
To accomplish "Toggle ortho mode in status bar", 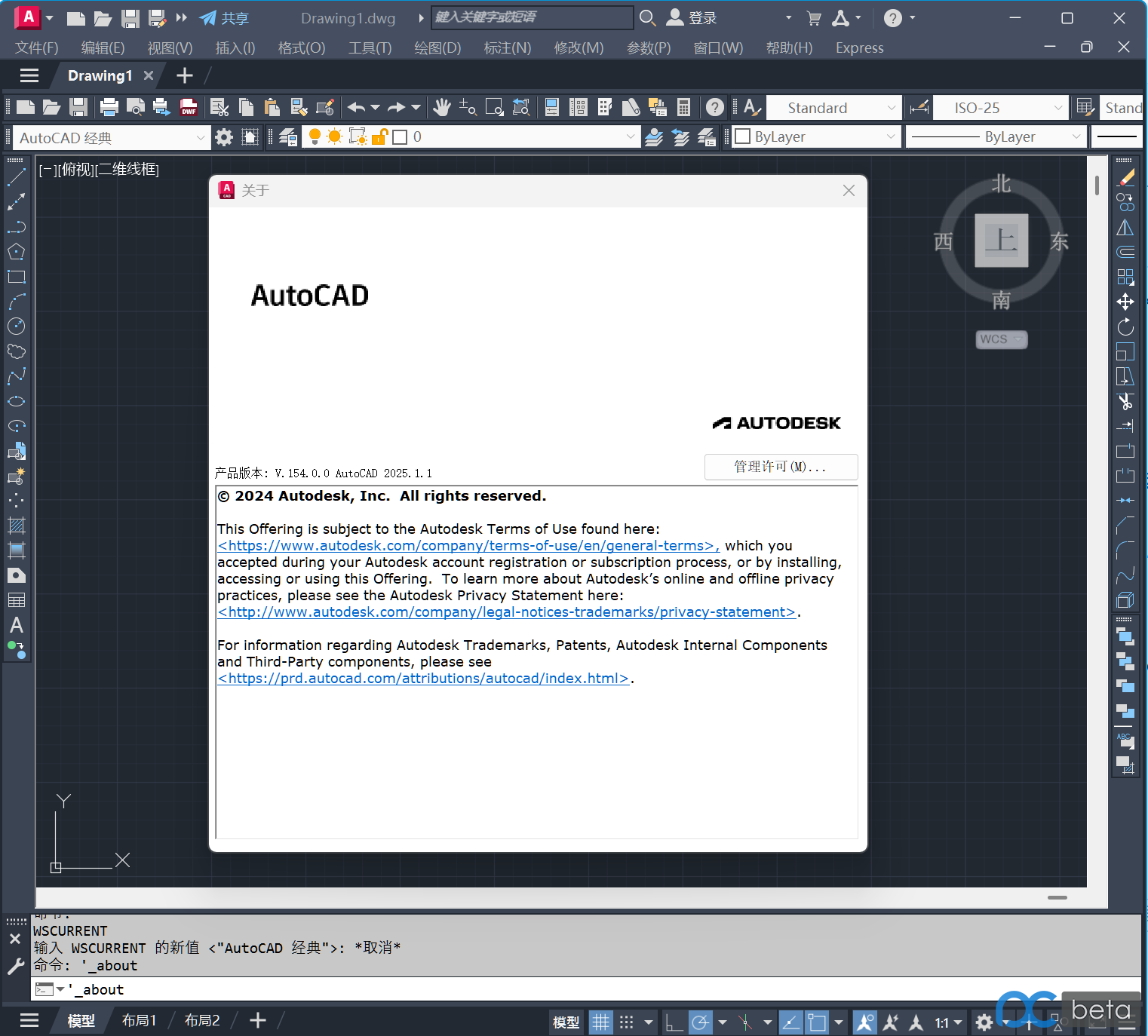I will tap(674, 1022).
